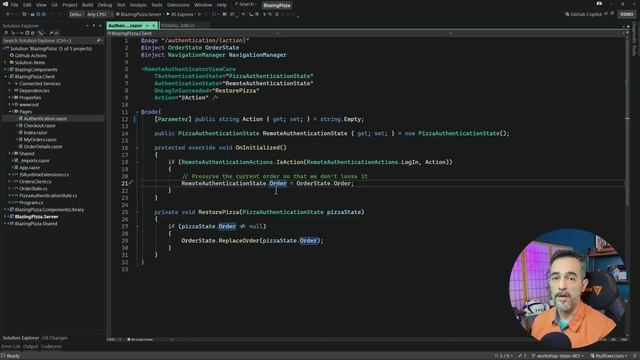Open the Extensions menu
The width and height of the screenshot is (640, 360).
click(x=178, y=5)
